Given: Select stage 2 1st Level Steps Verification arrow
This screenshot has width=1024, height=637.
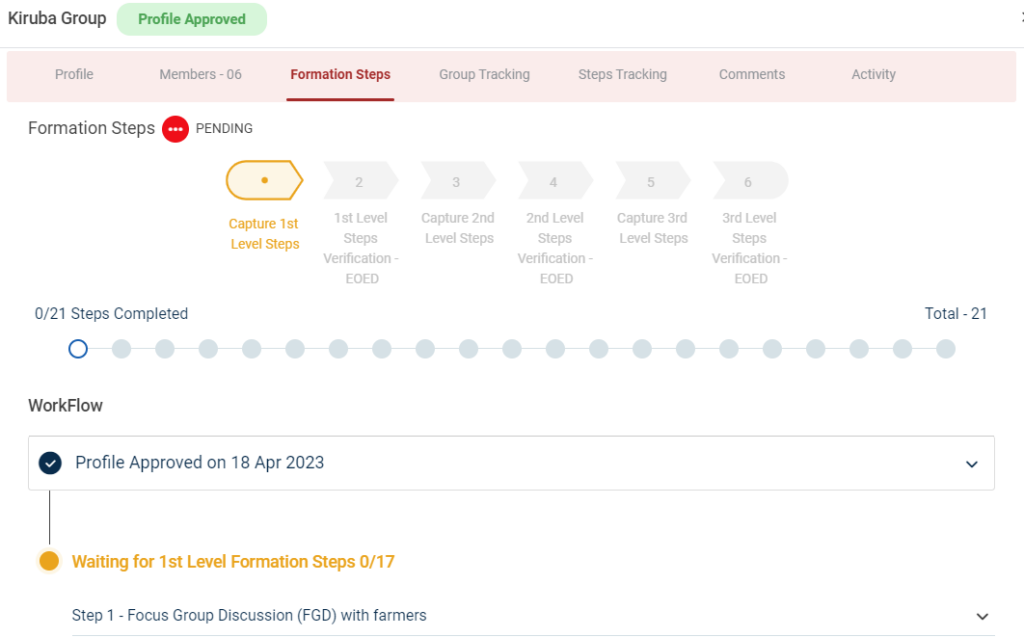Looking at the screenshot, I should (x=360, y=182).
